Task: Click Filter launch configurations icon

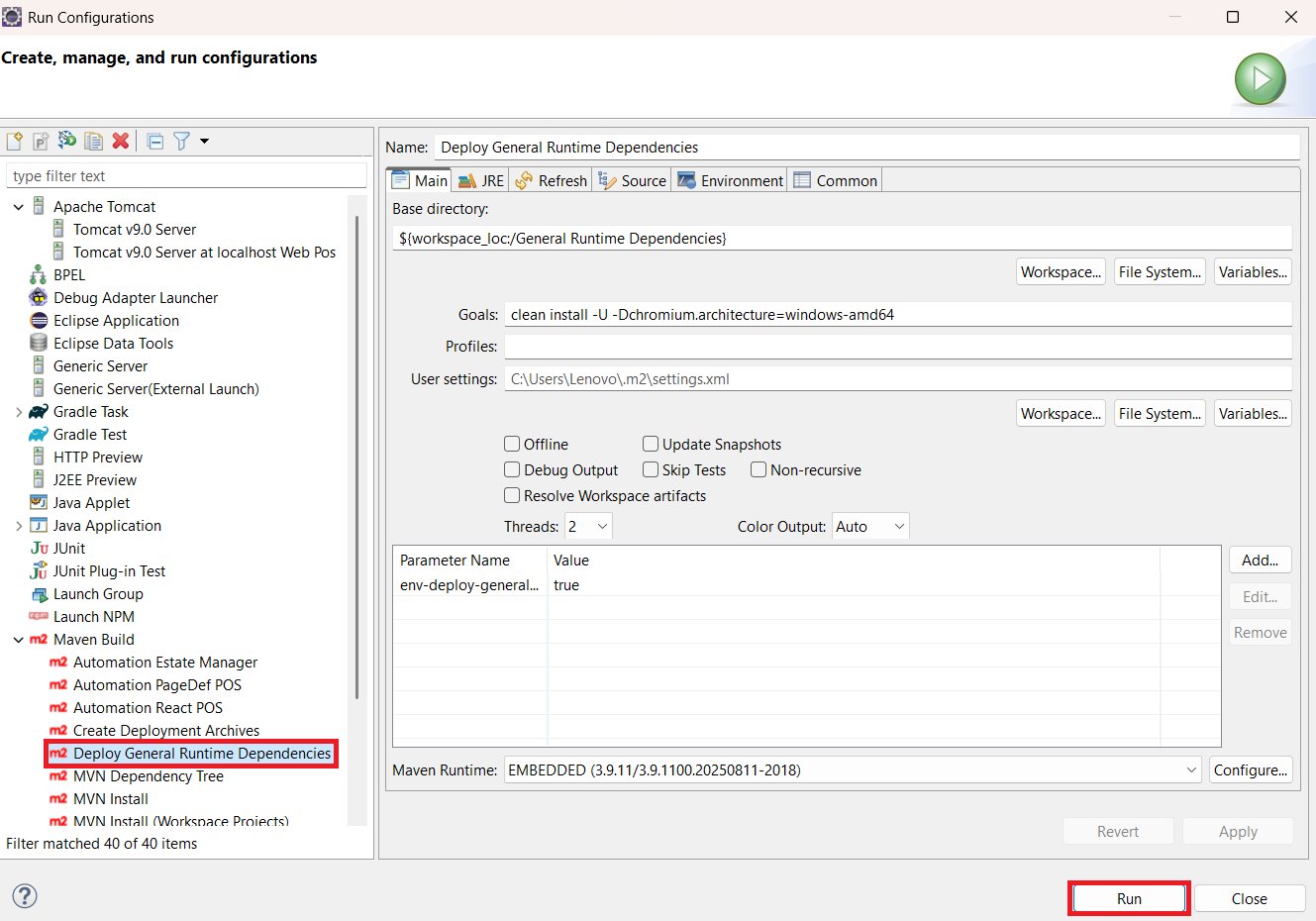Action: [182, 141]
